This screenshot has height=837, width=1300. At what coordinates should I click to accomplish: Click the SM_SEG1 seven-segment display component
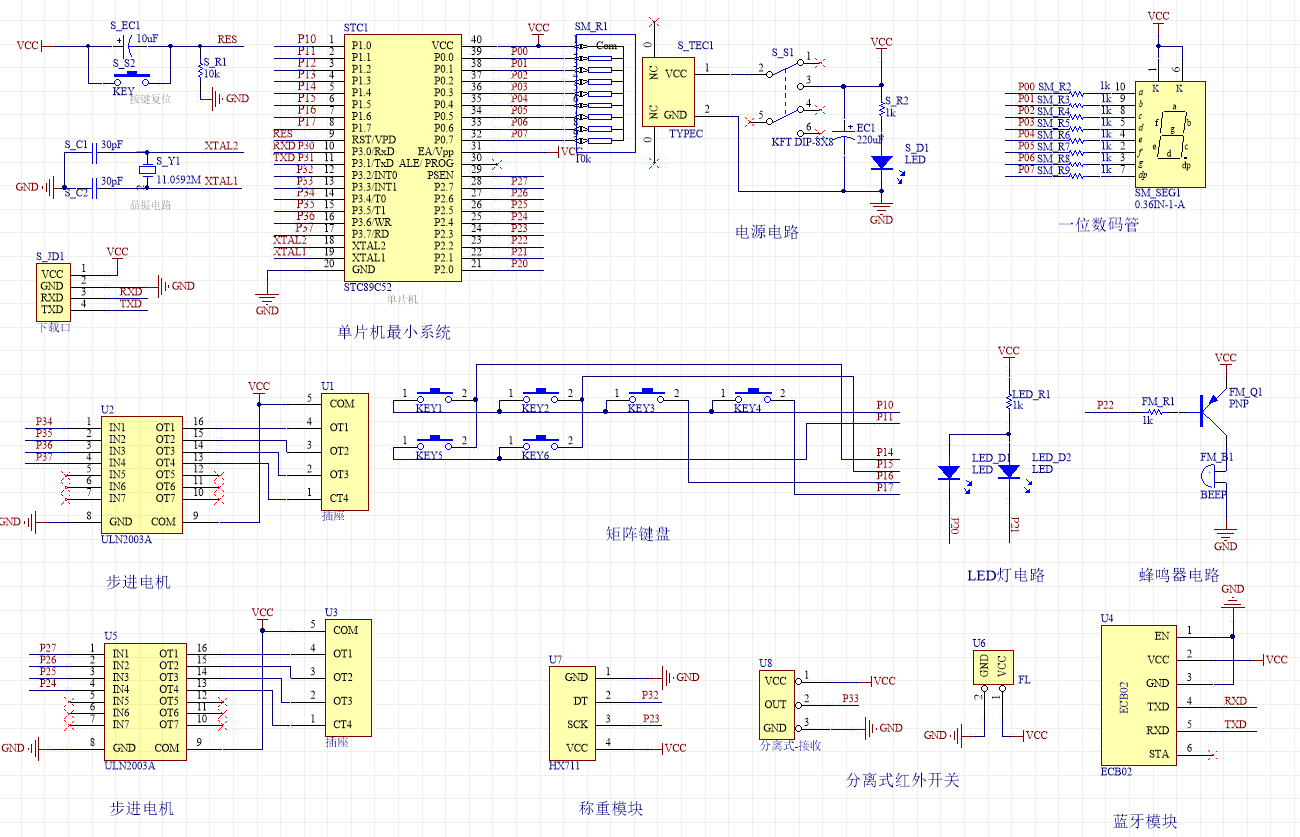pyautogui.click(x=1171, y=133)
